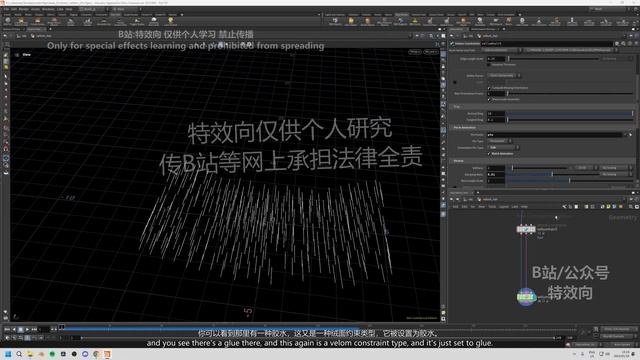640x360 pixels.
Task: Click the topmost icon in the viewport right display toolbar
Action: 443,53
